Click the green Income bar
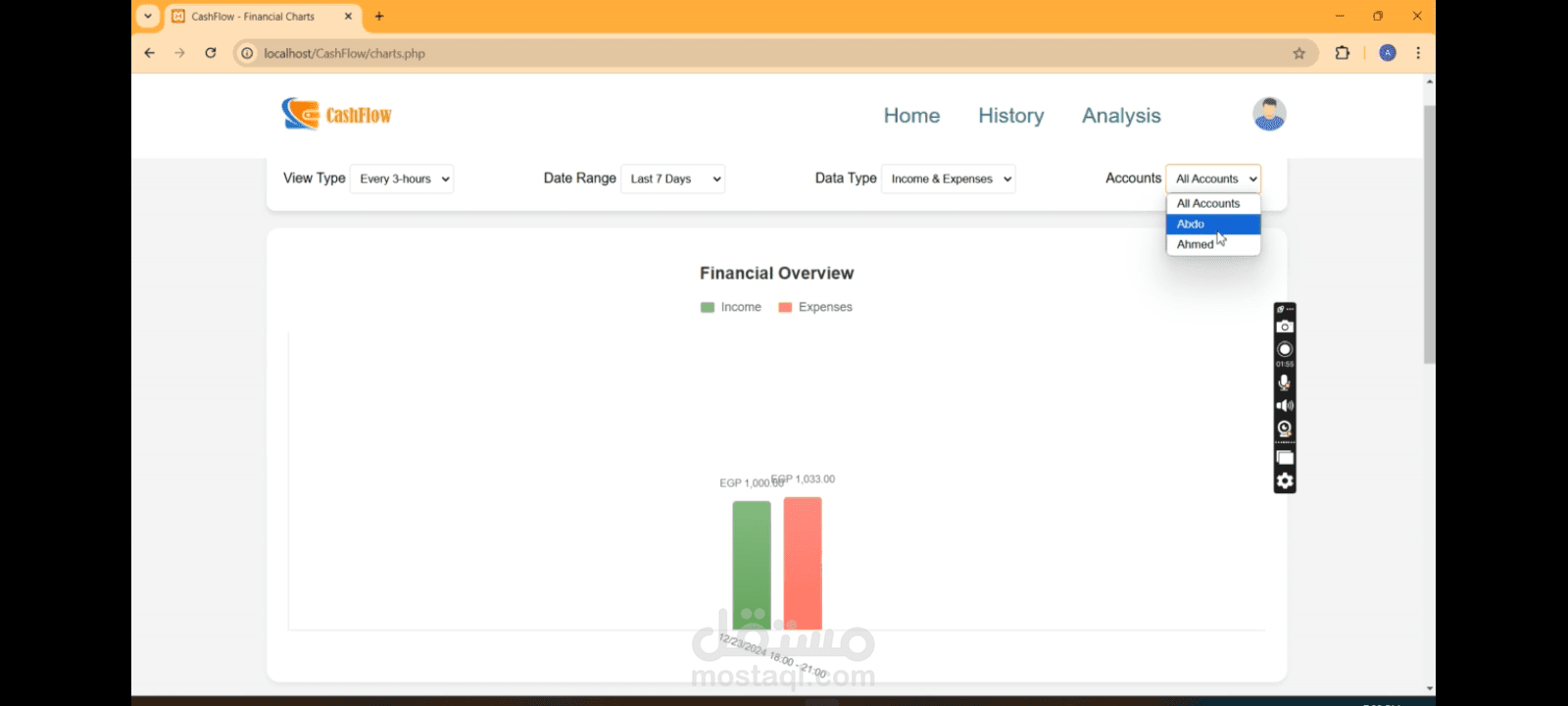The image size is (1568, 706). pyautogui.click(x=752, y=565)
